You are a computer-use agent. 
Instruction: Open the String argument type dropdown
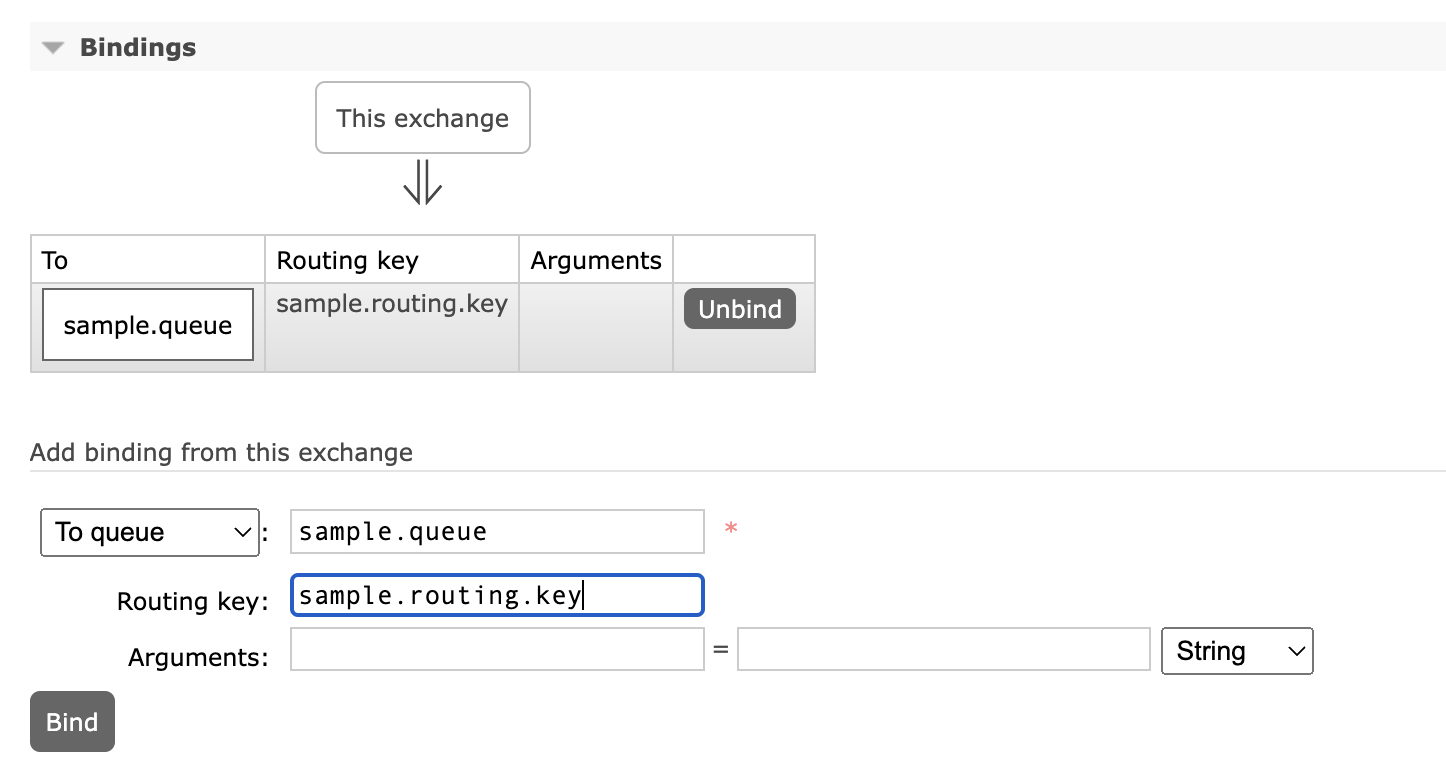(1236, 651)
